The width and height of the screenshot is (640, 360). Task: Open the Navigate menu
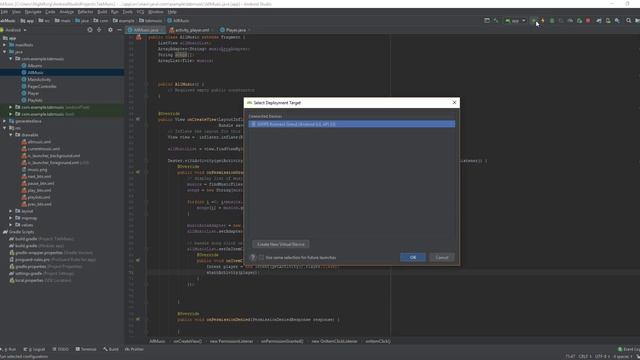33,12
